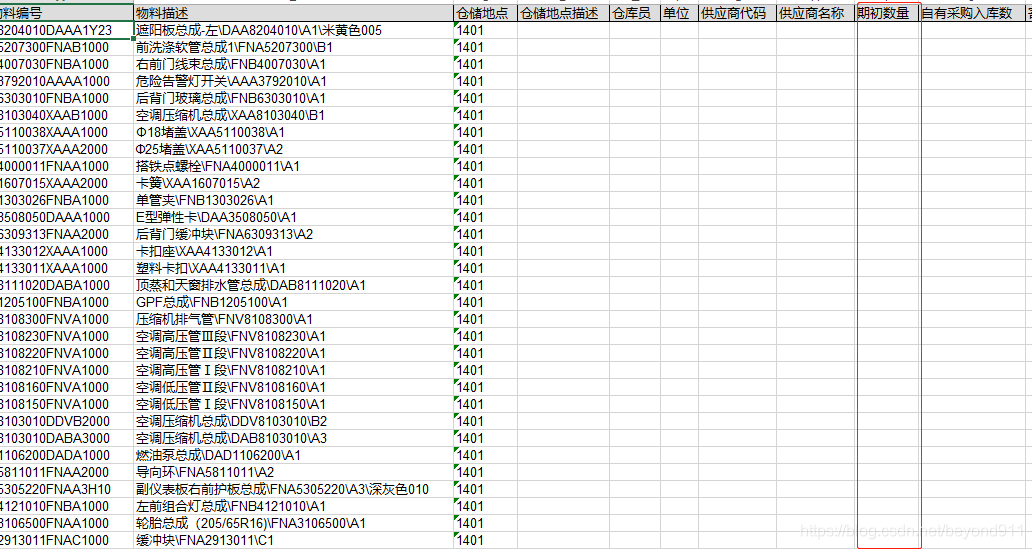1032x549 pixels.
Task: Select the 1401 cell in the GPF总成 row
Action: point(486,303)
